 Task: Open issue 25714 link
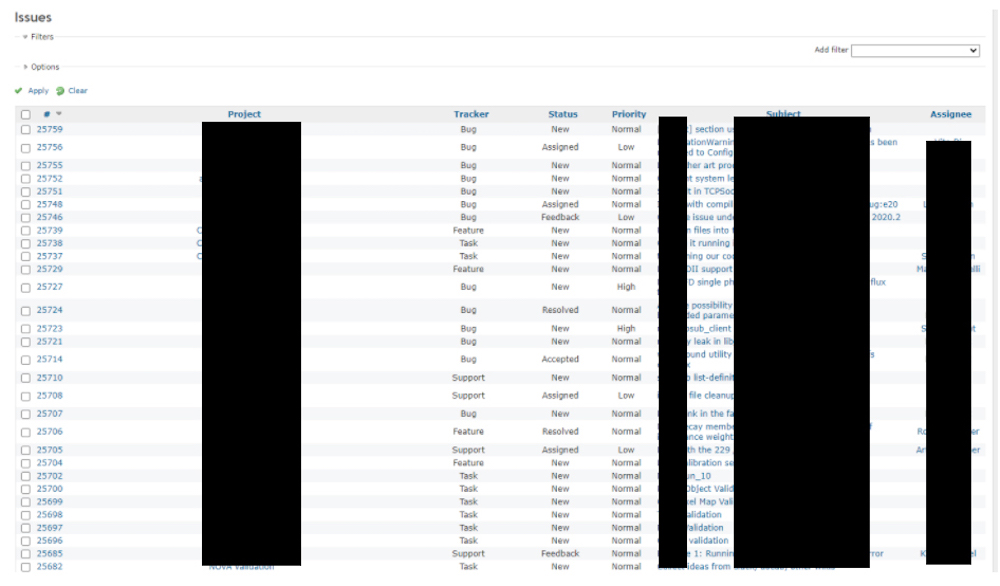[x=50, y=360]
